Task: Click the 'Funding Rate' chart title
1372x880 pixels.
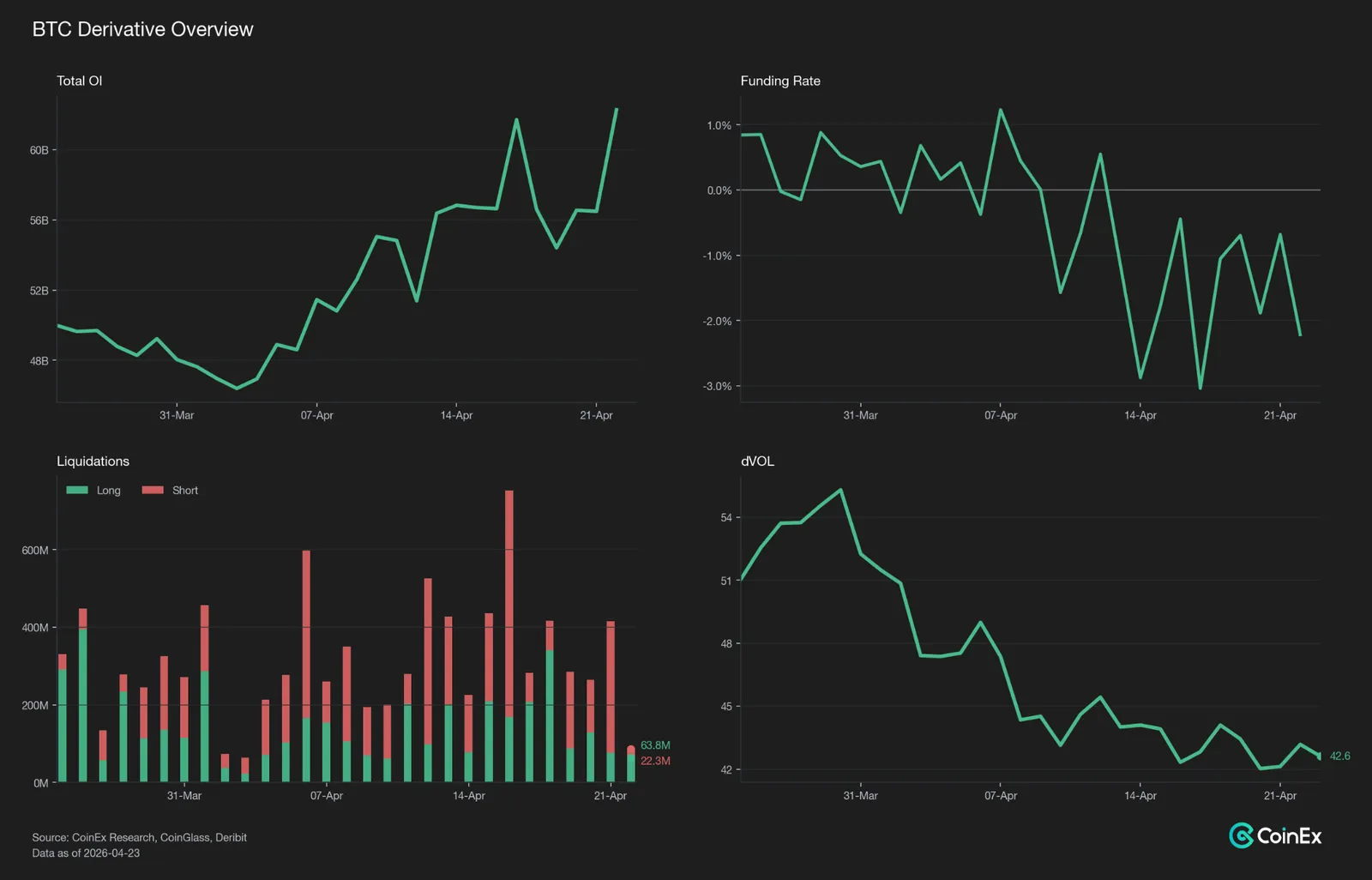Action: (x=780, y=81)
